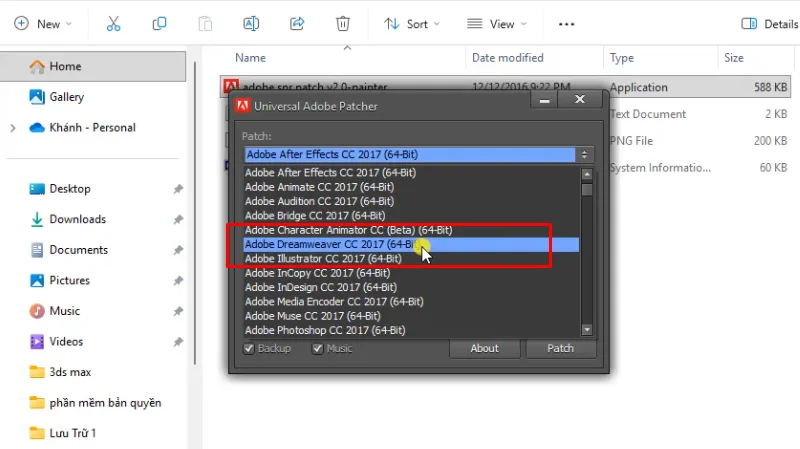Screen dimensions: 800x449
Task: Open the See more ellipsis menu
Action: [x=566, y=24]
